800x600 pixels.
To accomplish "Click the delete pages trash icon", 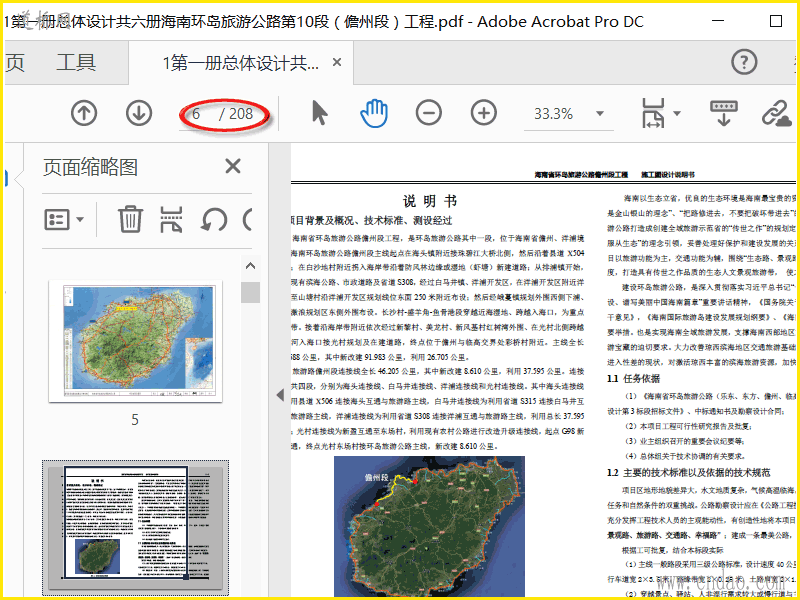I will [130, 219].
